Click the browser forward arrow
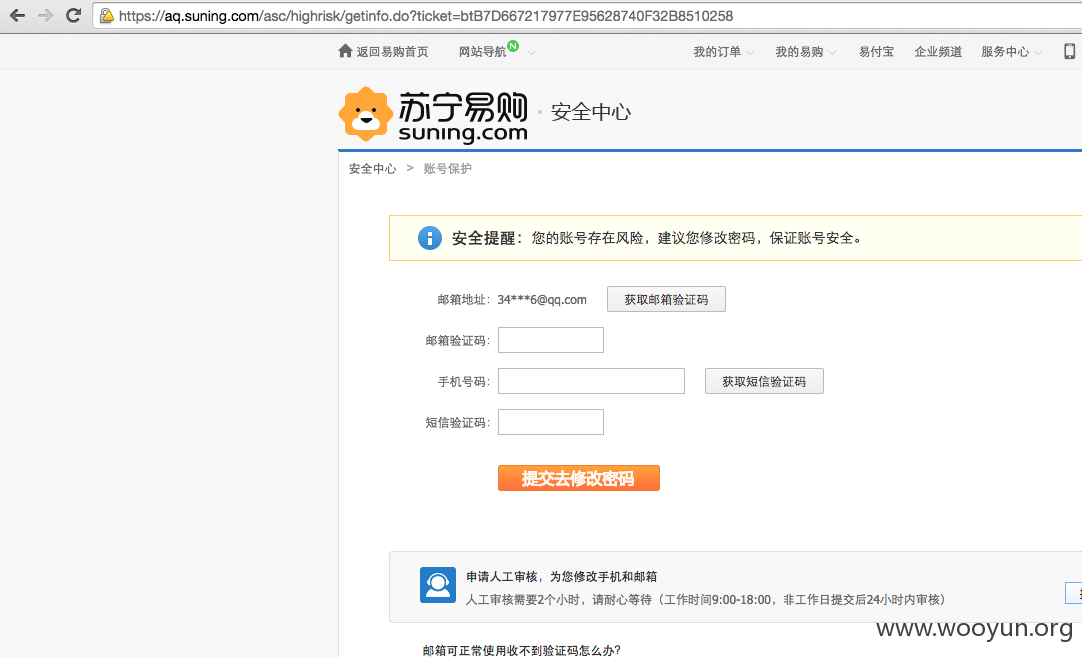The image size is (1082, 657). 46,15
